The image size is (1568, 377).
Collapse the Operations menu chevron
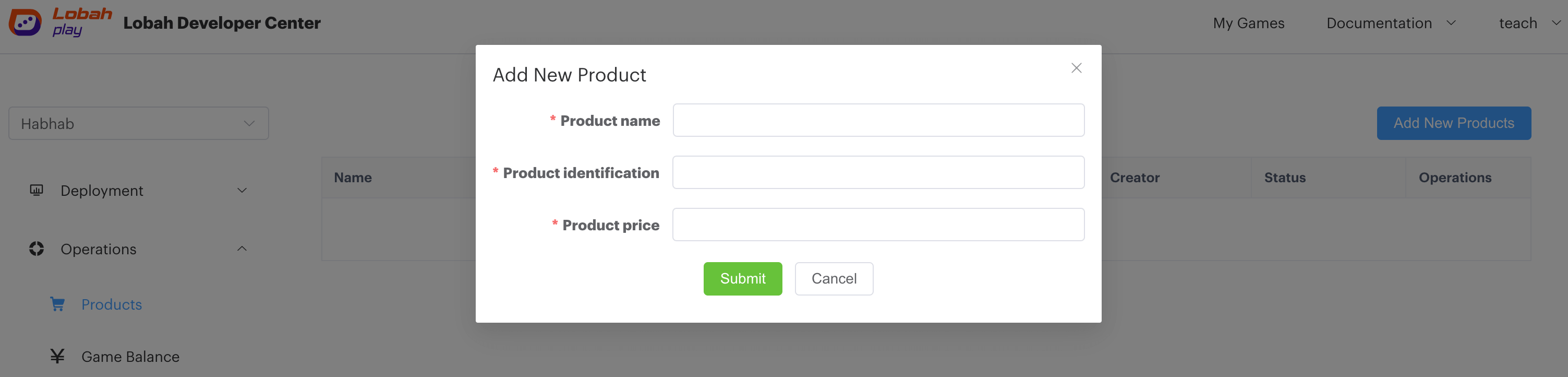click(x=242, y=249)
